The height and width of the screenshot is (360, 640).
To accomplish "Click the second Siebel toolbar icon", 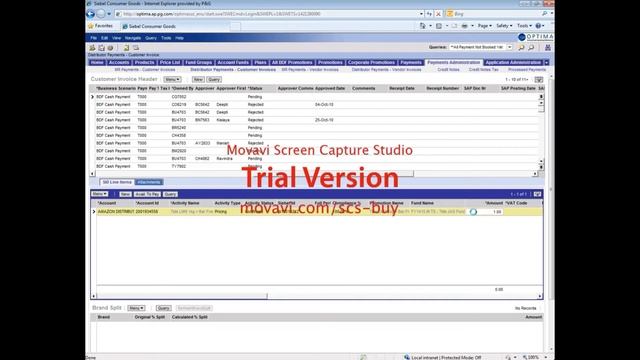I will pos(101,48).
